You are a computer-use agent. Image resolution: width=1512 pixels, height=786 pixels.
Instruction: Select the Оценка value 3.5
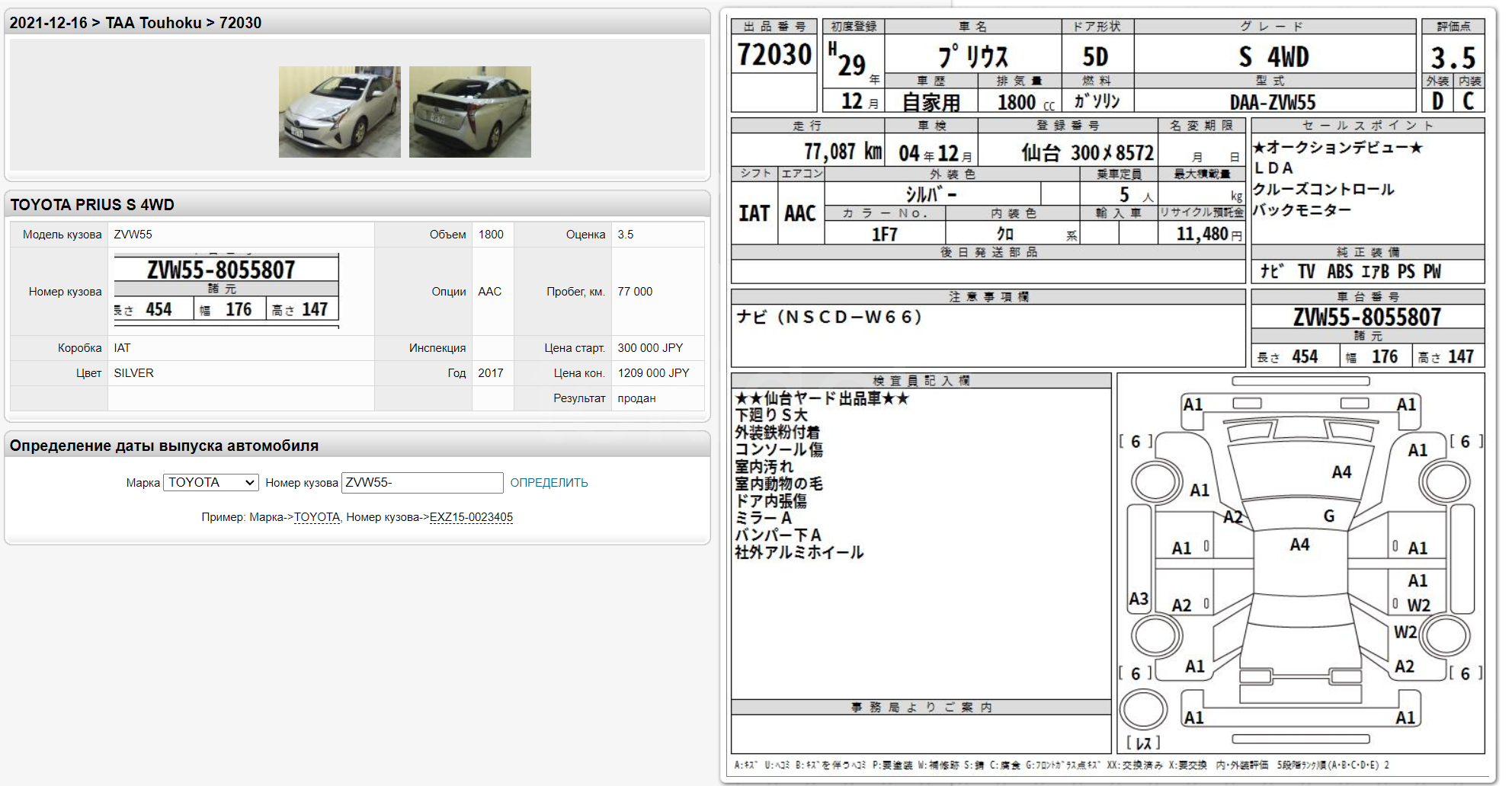pyautogui.click(x=626, y=235)
